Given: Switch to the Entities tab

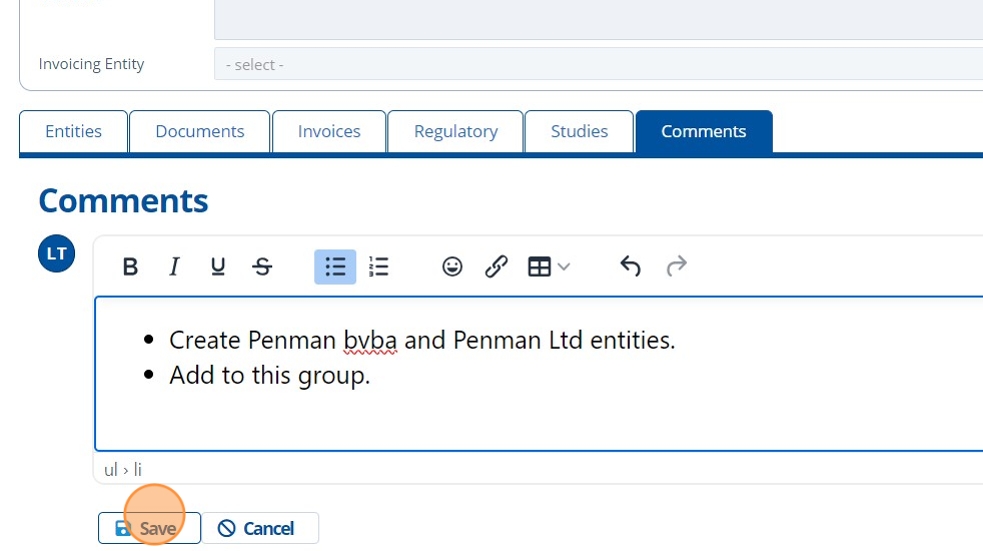Looking at the screenshot, I should [x=74, y=132].
